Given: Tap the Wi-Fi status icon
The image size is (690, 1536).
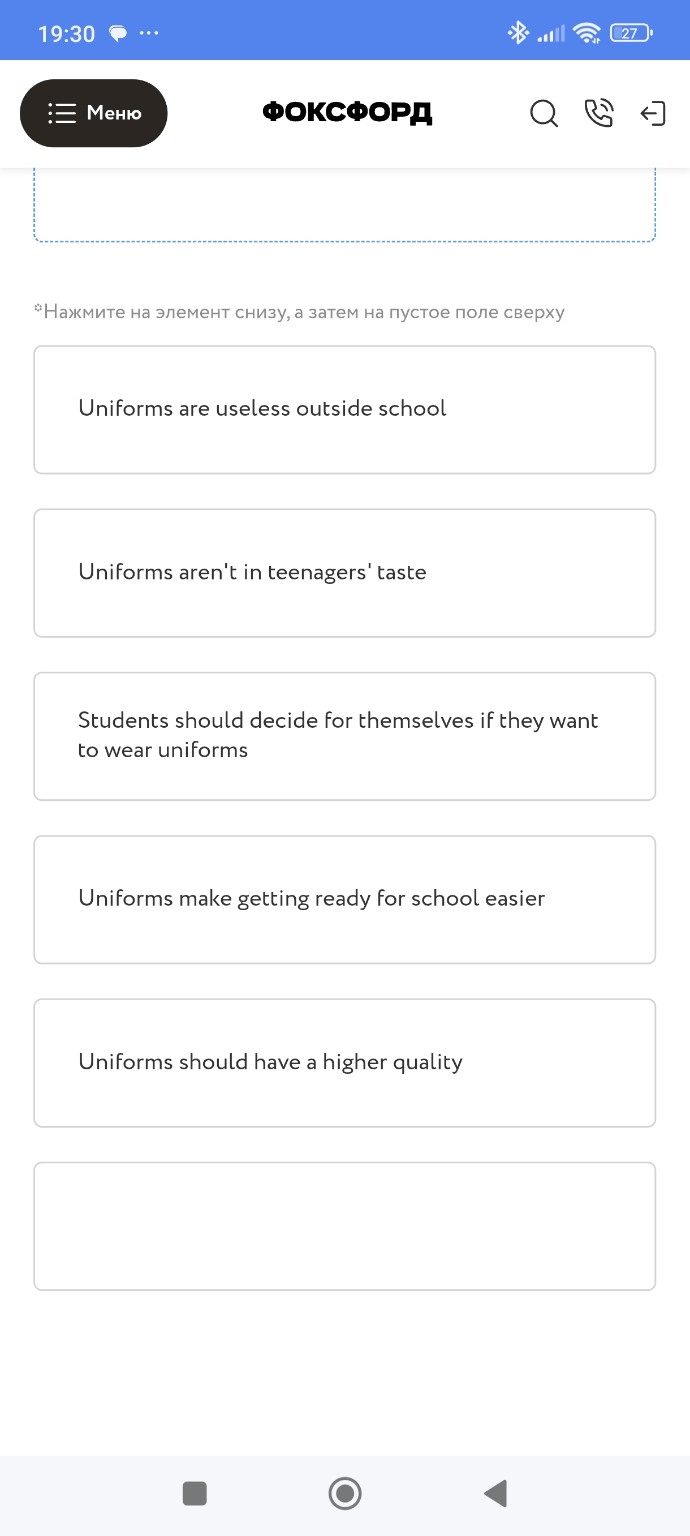Looking at the screenshot, I should pyautogui.click(x=586, y=33).
